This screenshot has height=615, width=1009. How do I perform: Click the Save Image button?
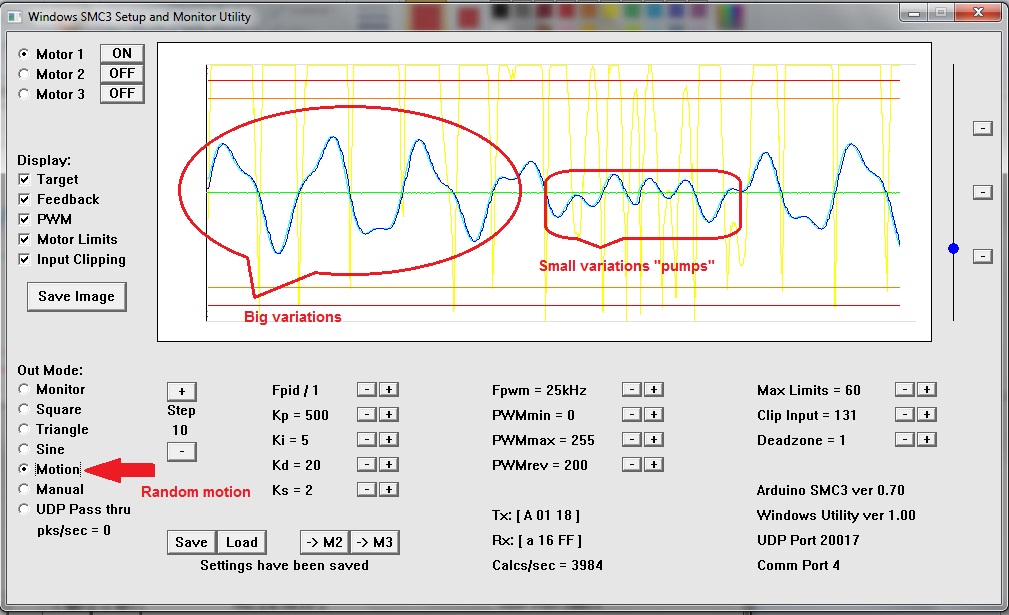[x=76, y=297]
